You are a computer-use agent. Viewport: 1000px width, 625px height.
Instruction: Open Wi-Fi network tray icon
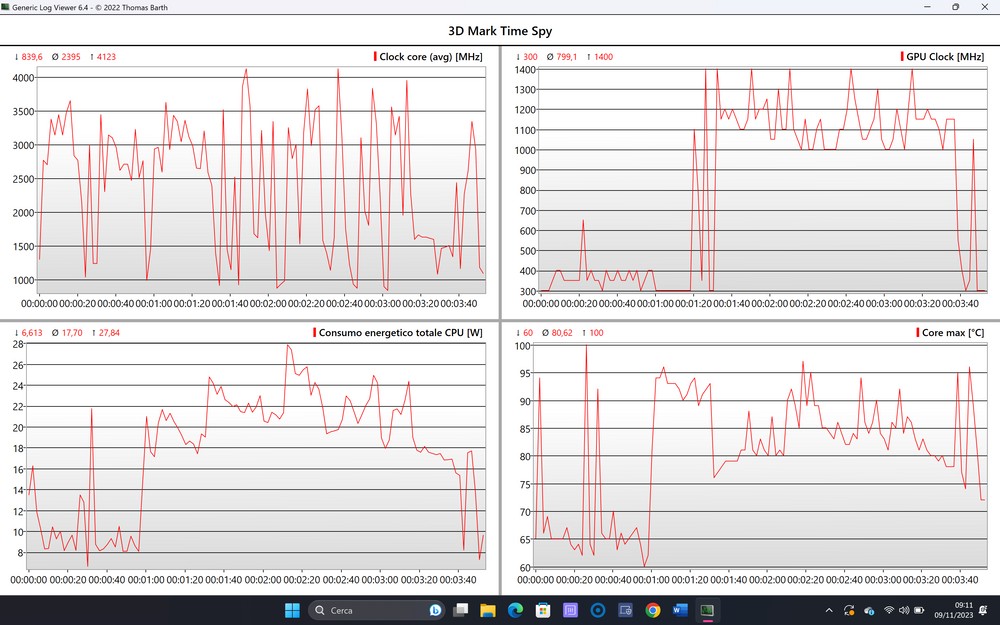tap(889, 610)
